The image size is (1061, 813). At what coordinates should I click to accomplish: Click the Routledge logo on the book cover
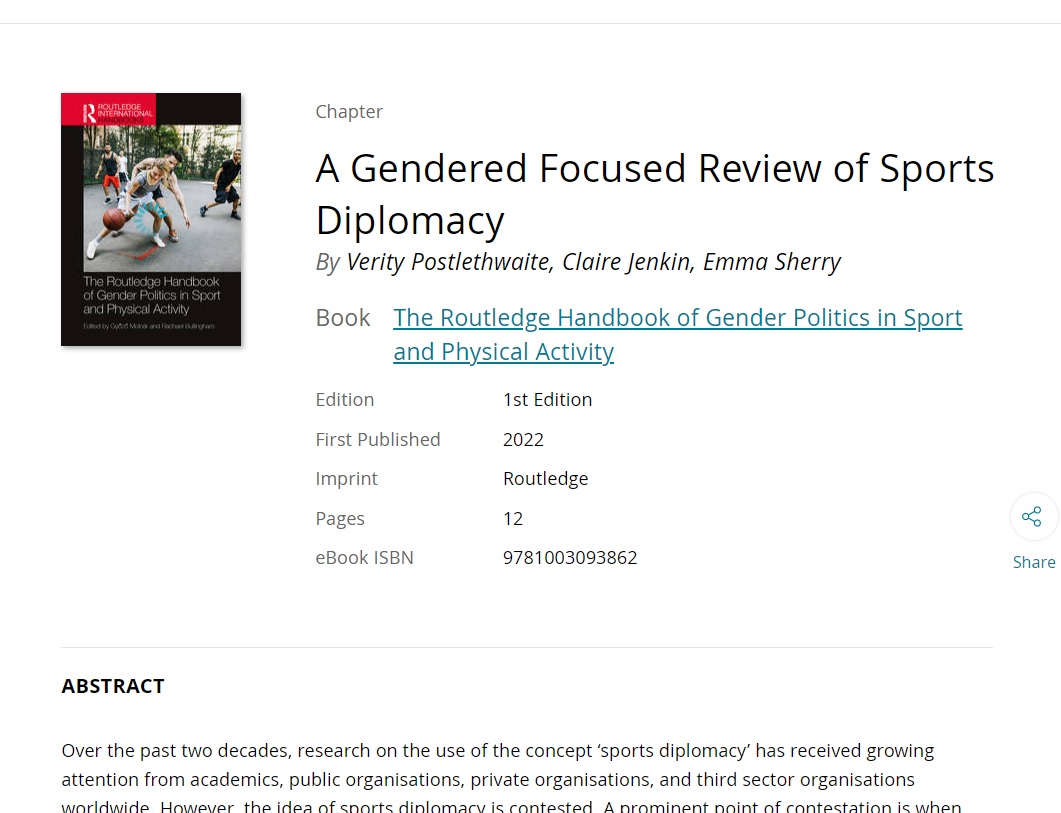[89, 112]
